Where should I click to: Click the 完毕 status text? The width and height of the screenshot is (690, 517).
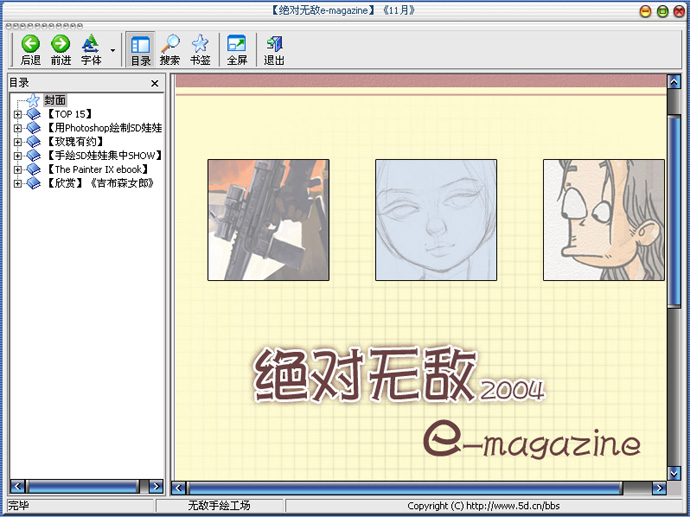19,506
